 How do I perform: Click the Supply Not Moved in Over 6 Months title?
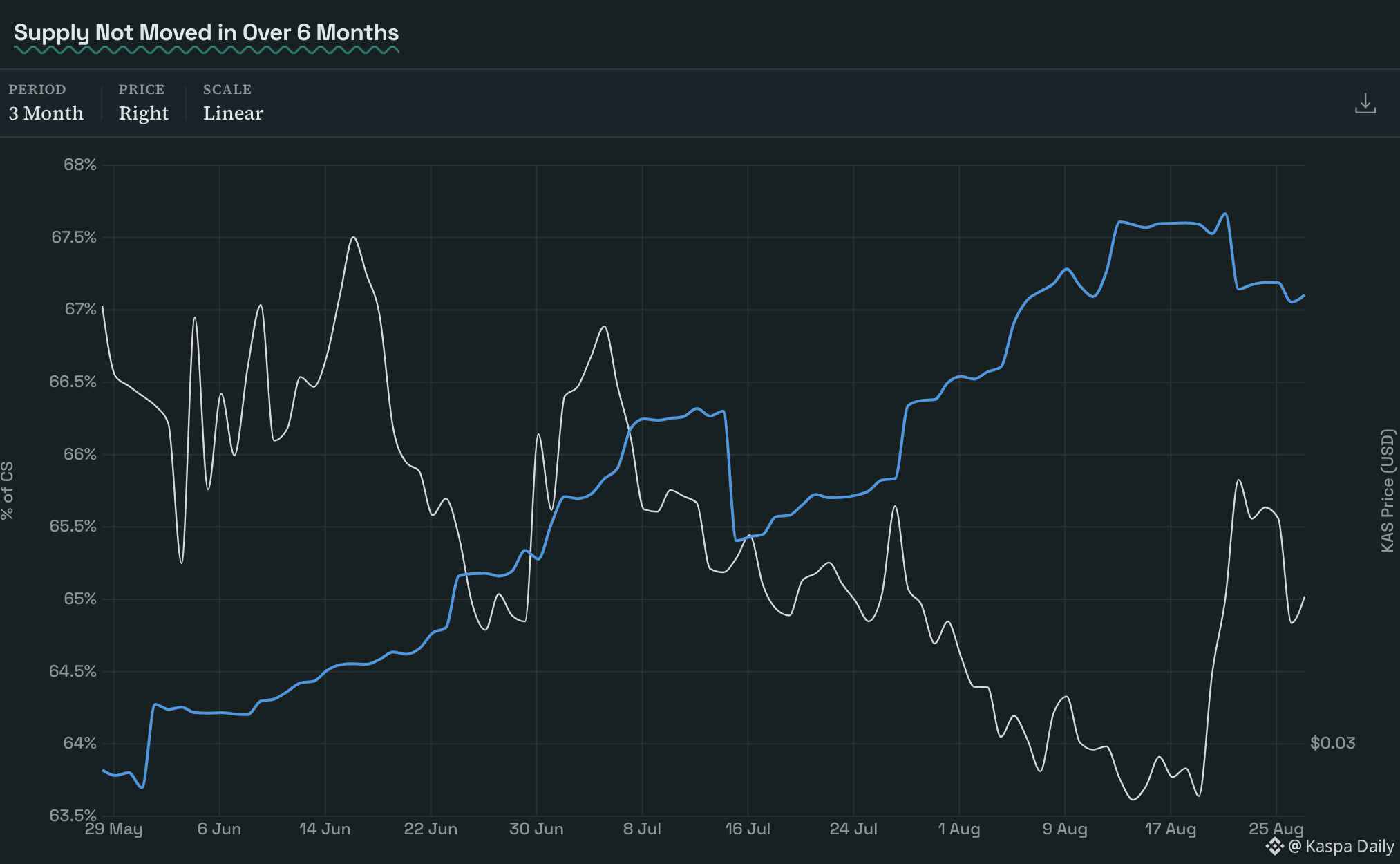207,32
